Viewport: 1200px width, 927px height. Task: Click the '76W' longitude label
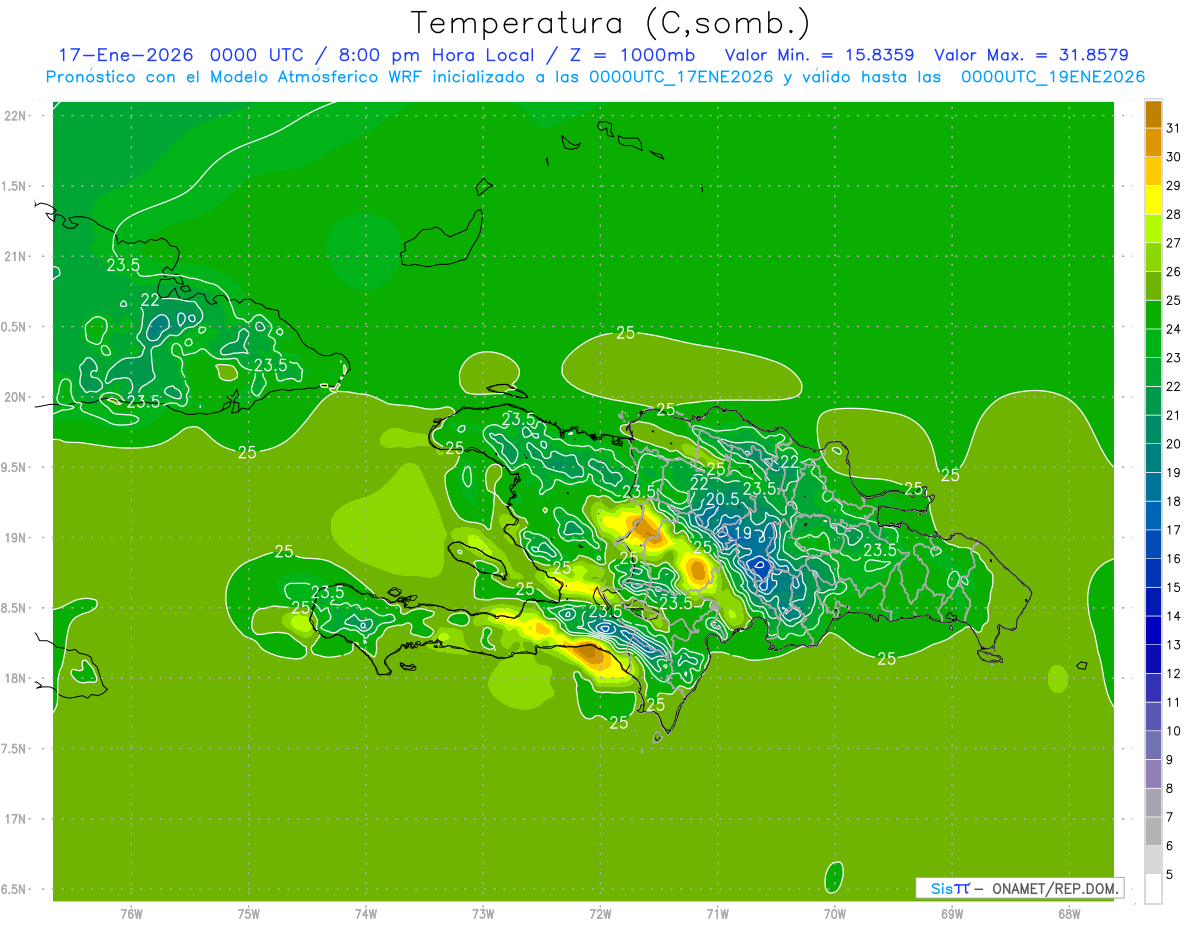[131, 913]
